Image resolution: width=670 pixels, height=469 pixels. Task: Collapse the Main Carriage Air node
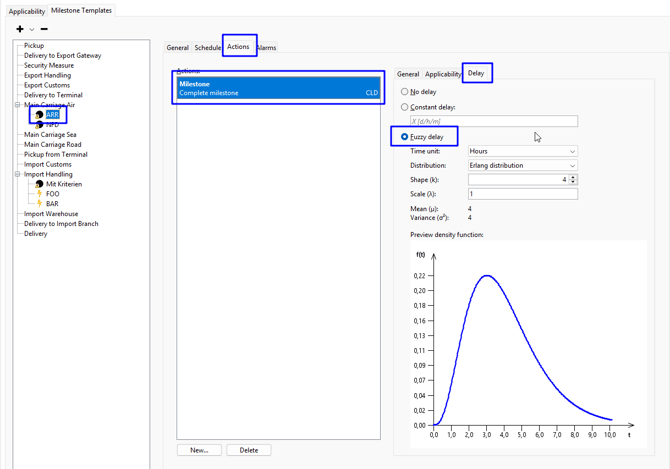18,105
